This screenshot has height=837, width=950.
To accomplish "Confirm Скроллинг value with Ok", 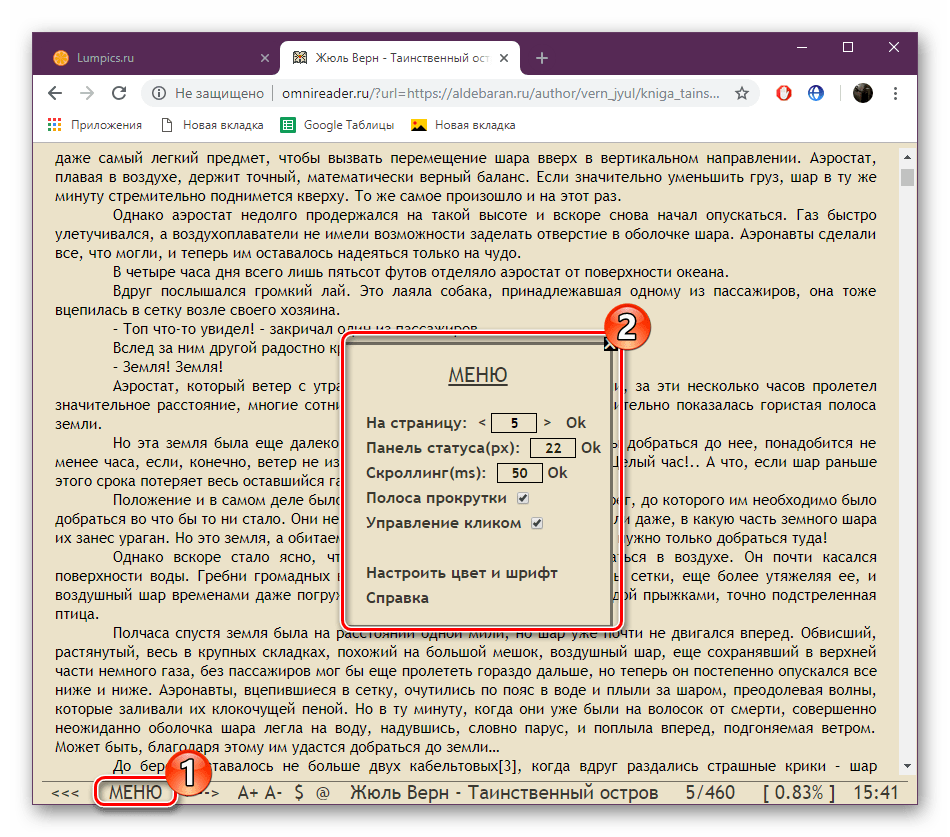I will click(x=557, y=472).
